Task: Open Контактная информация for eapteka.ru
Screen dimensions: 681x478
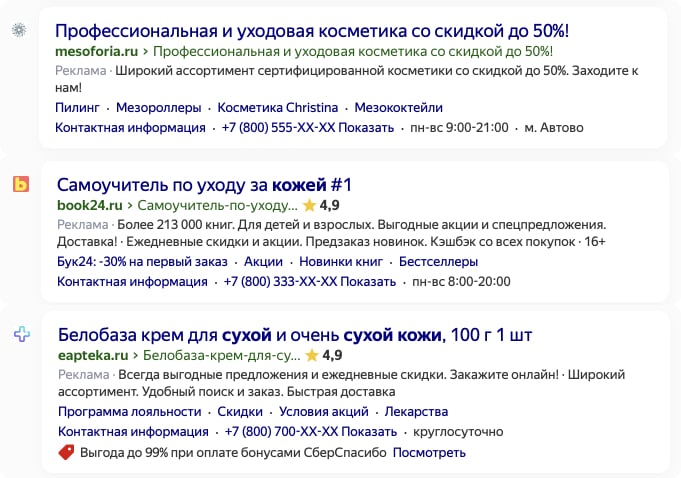Action: tap(133, 432)
